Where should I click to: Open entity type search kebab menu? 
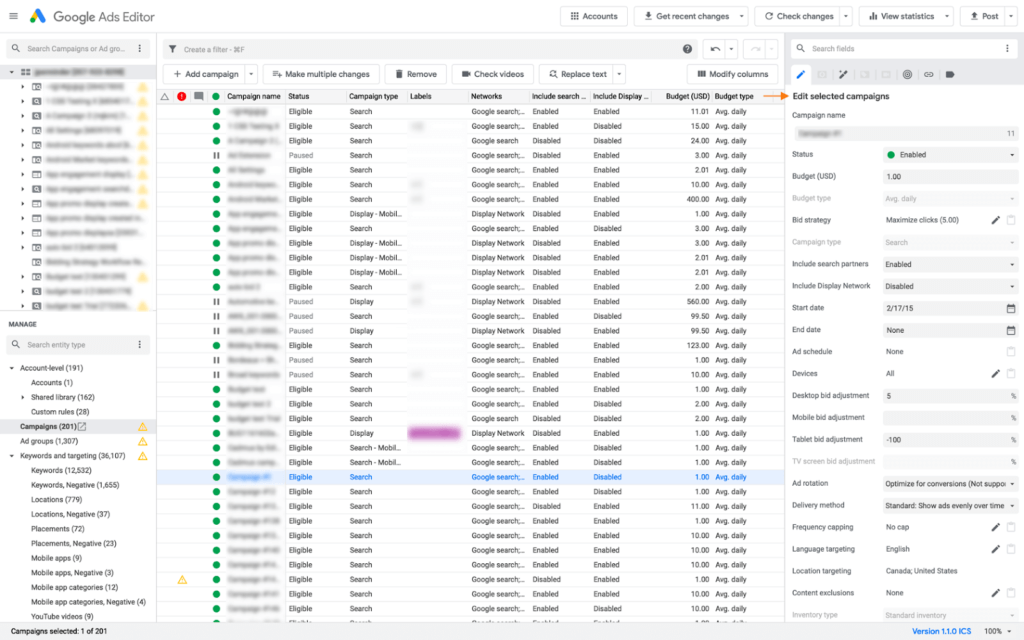pyautogui.click(x=140, y=345)
